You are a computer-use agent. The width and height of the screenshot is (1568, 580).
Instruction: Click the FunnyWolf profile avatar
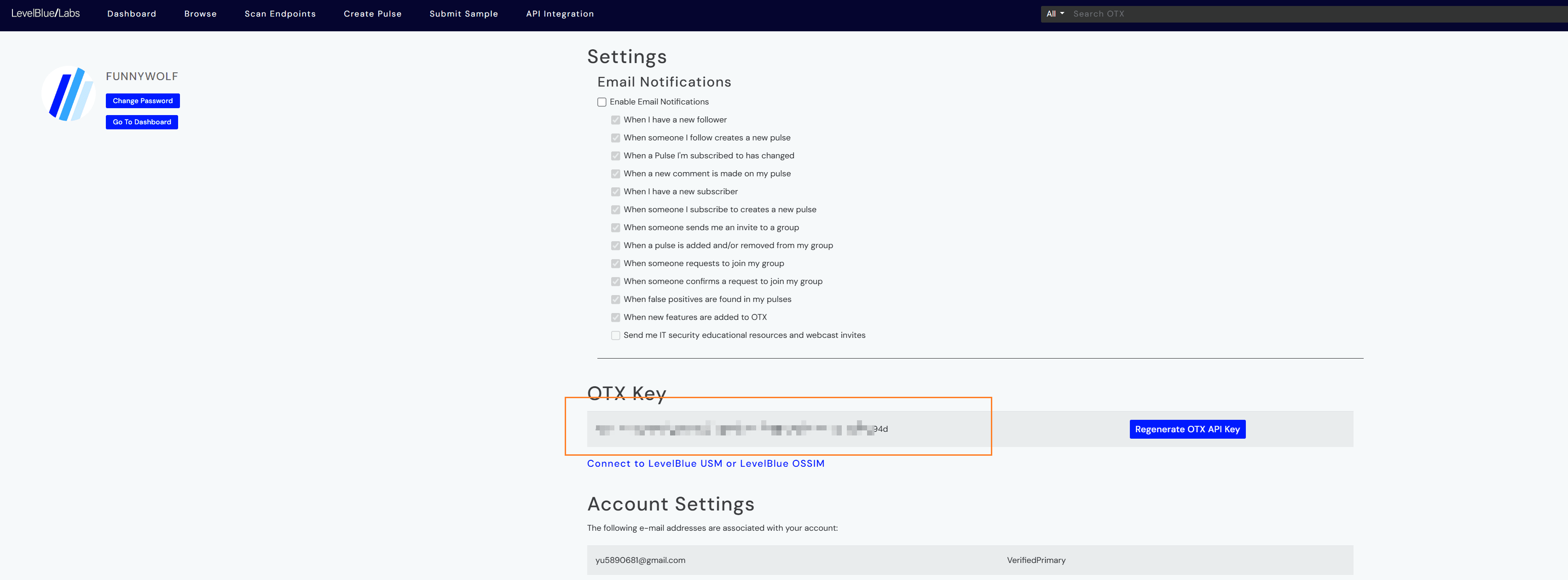click(68, 94)
